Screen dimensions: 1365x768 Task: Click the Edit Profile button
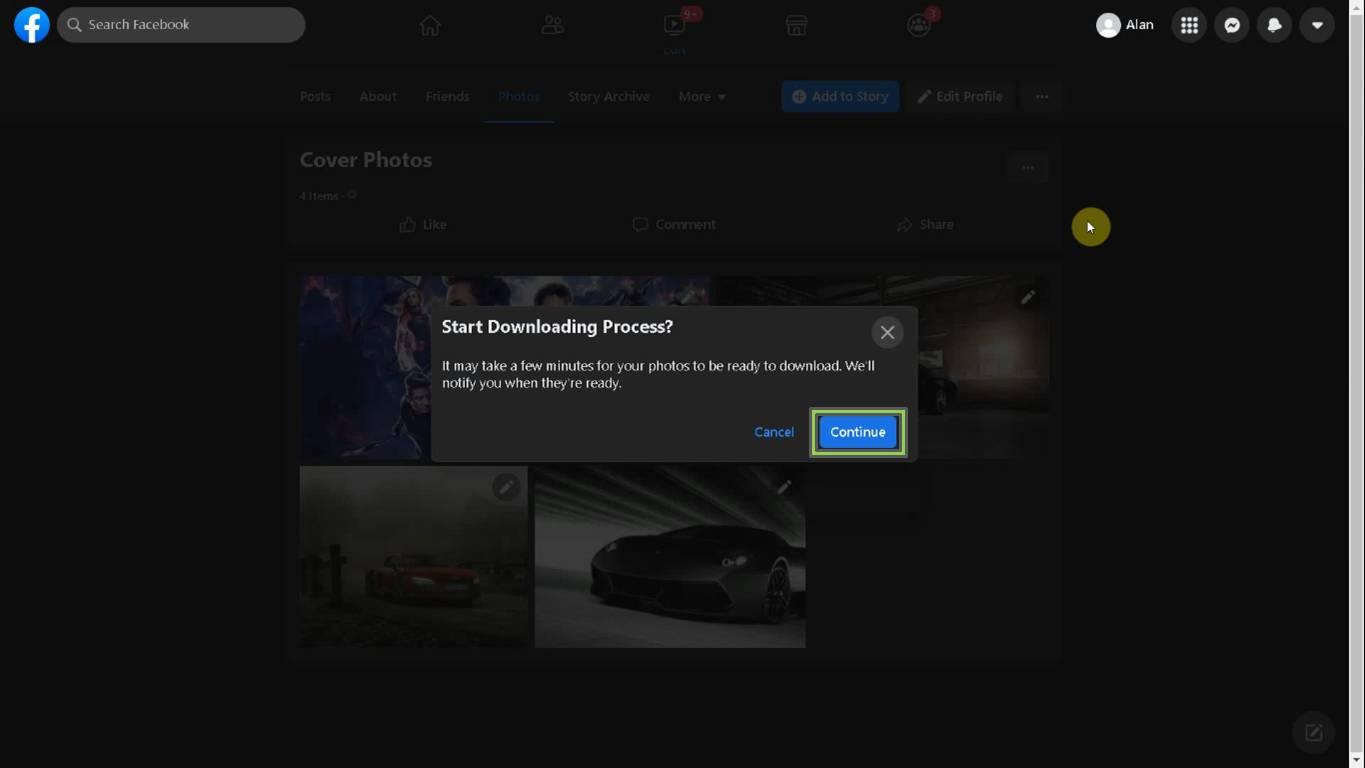tap(960, 96)
